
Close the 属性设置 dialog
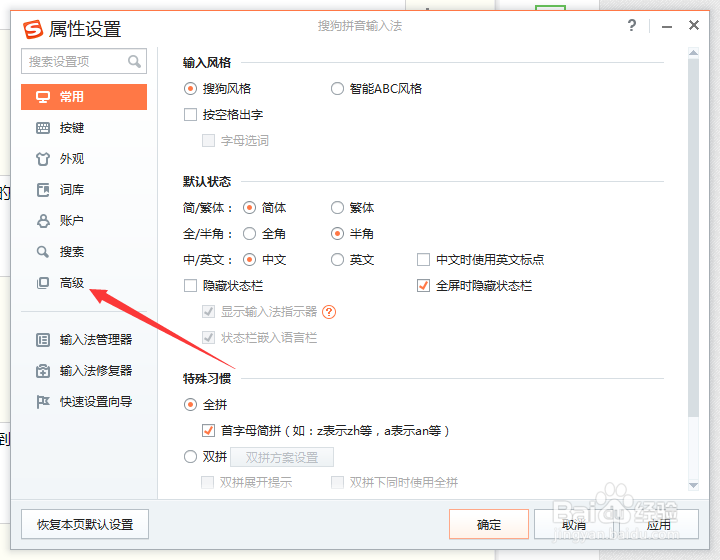coord(693,25)
